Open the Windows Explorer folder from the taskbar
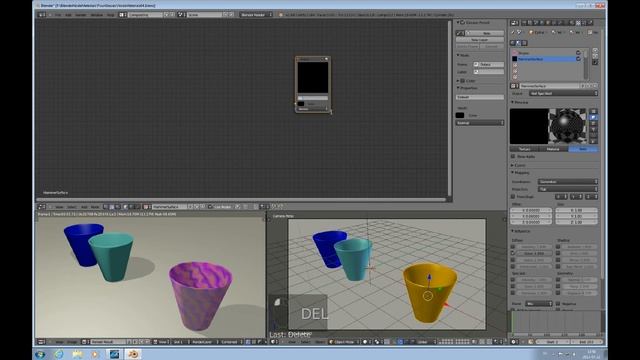This screenshot has width=640, height=360. coord(77,354)
